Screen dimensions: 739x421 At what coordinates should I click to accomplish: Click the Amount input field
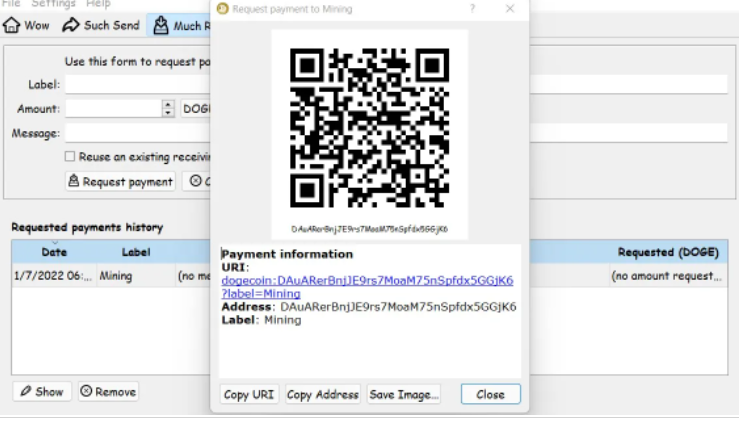(x=114, y=109)
